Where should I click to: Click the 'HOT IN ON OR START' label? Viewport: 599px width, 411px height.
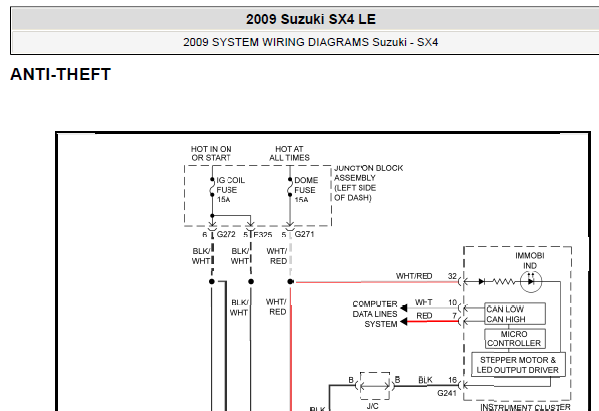pyautogui.click(x=211, y=153)
